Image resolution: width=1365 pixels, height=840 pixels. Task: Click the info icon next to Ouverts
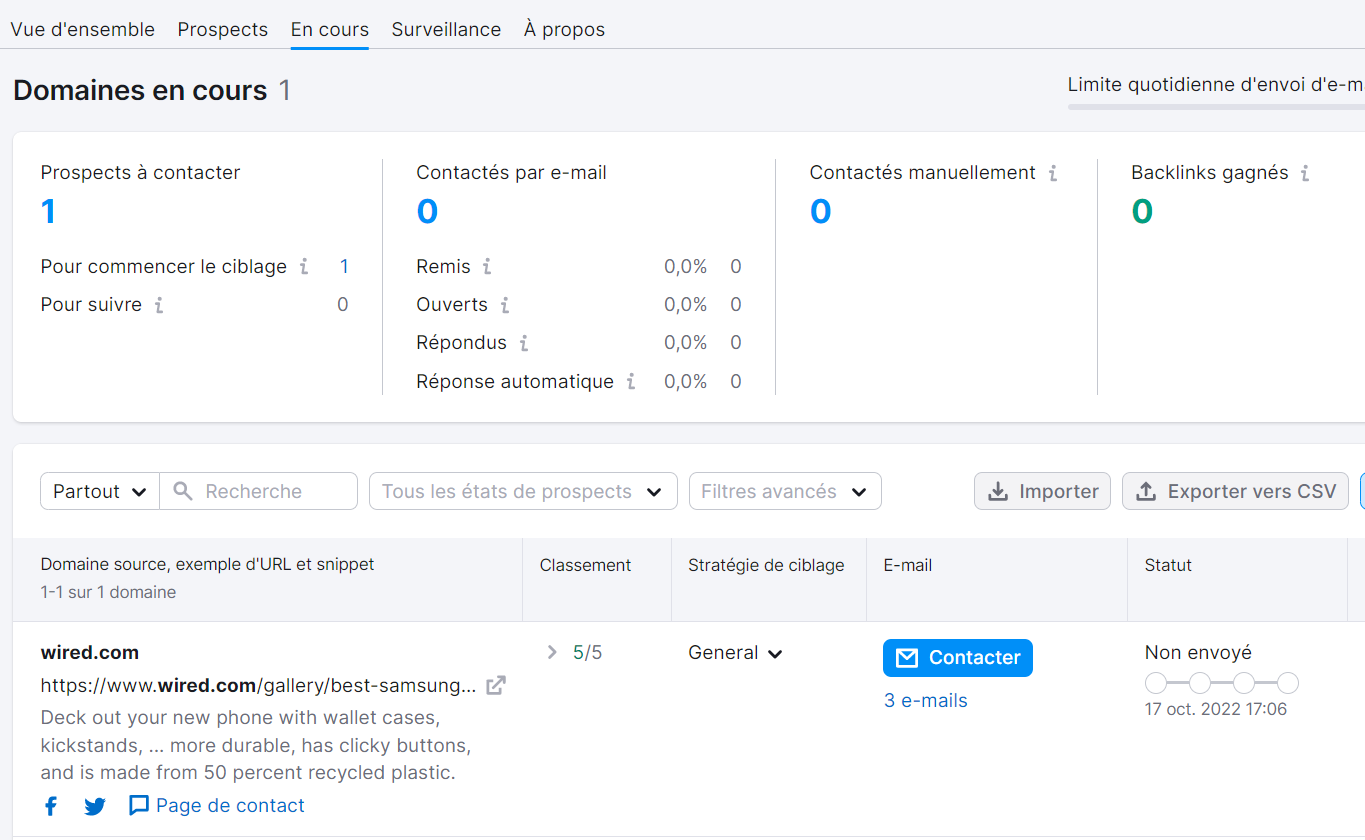[506, 305]
